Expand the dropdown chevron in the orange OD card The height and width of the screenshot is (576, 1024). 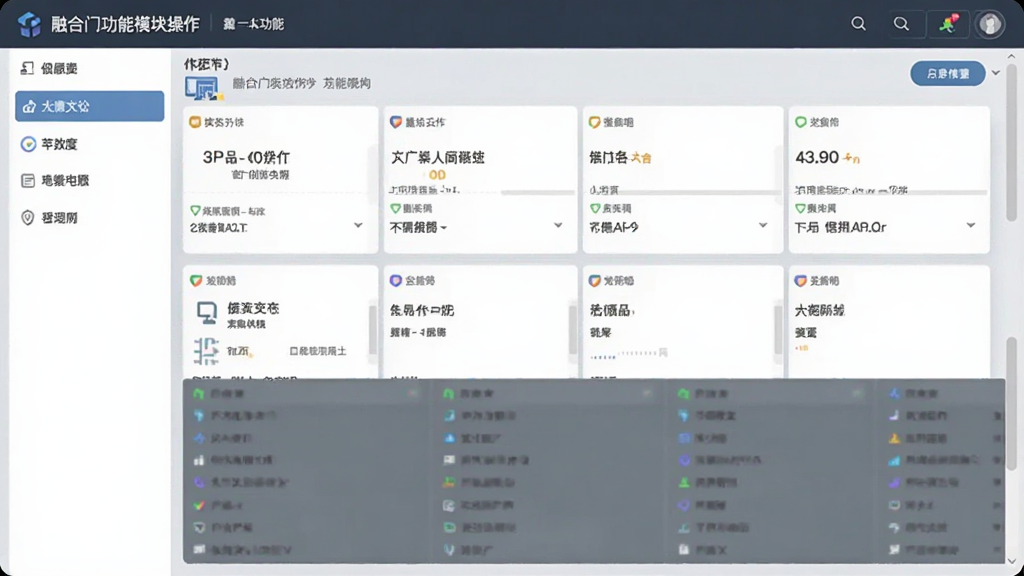[x=558, y=225]
